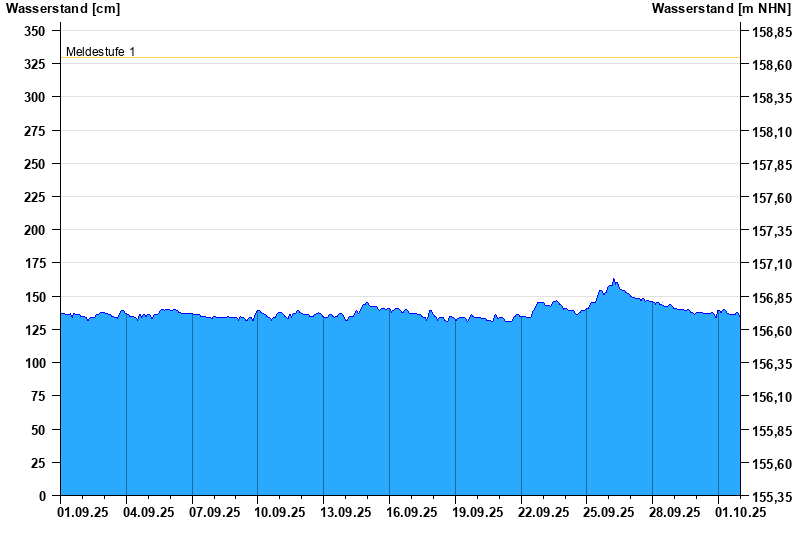Viewport: 800px width, 550px height.
Task: Click the 155,85 m NHN value
Action: [x=772, y=431]
